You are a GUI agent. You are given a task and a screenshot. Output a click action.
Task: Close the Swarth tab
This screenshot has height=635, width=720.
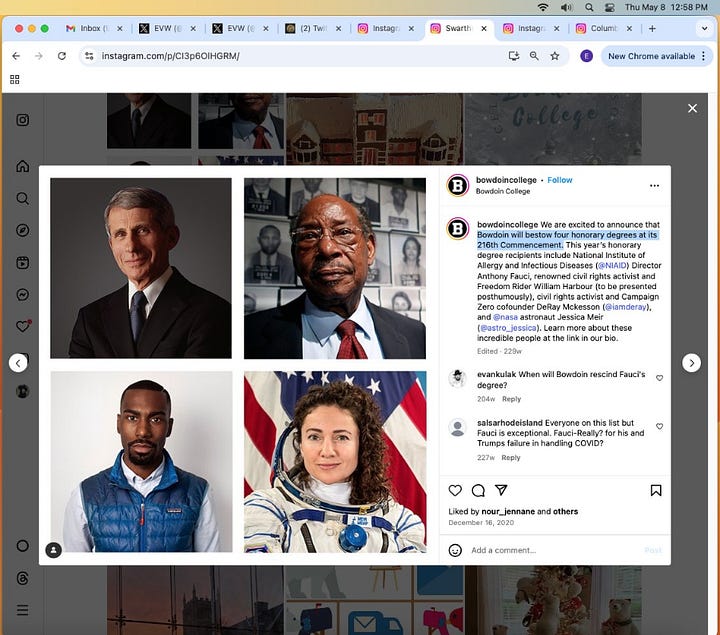click(x=484, y=28)
